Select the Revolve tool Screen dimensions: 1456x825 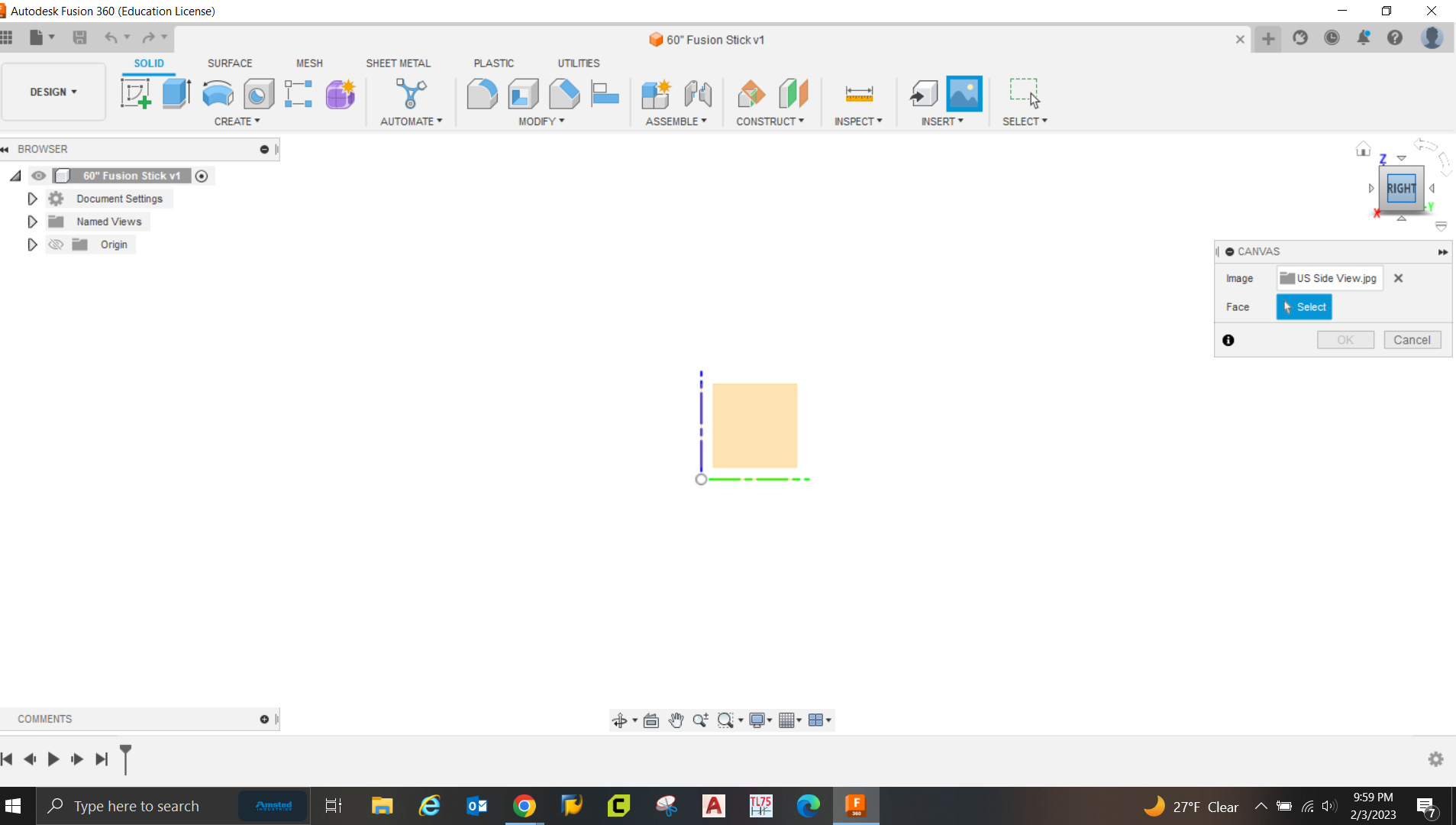point(218,93)
